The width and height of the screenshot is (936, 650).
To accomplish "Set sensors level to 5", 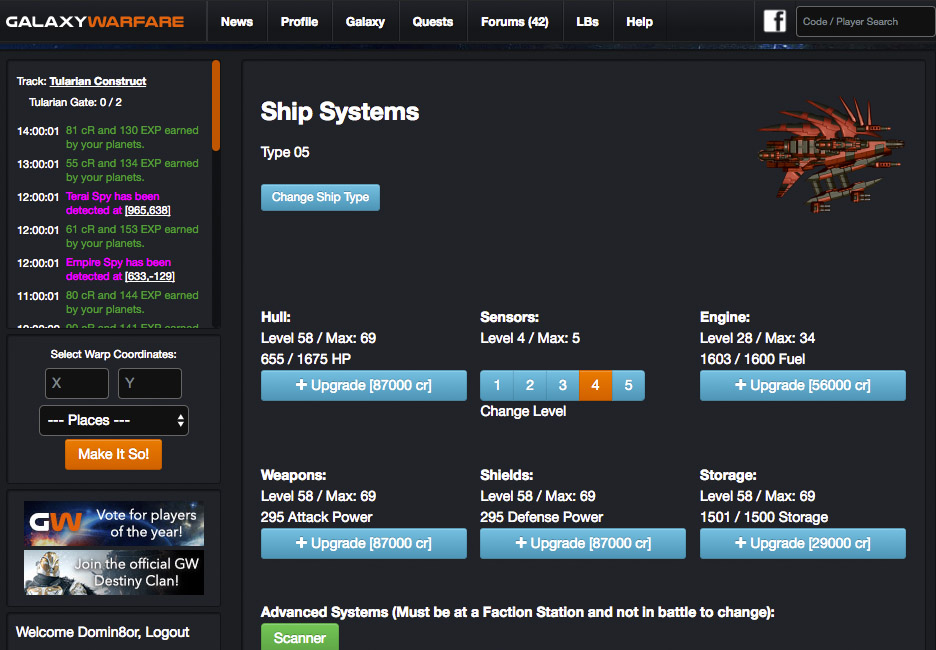I will (x=628, y=385).
